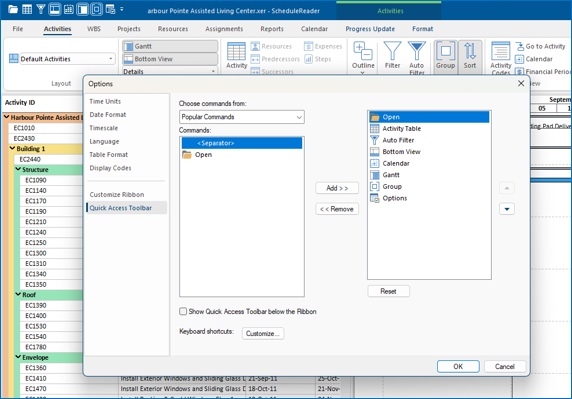Click the Group icon in title bar toolbar
572x399 pixels.
coord(96,9)
